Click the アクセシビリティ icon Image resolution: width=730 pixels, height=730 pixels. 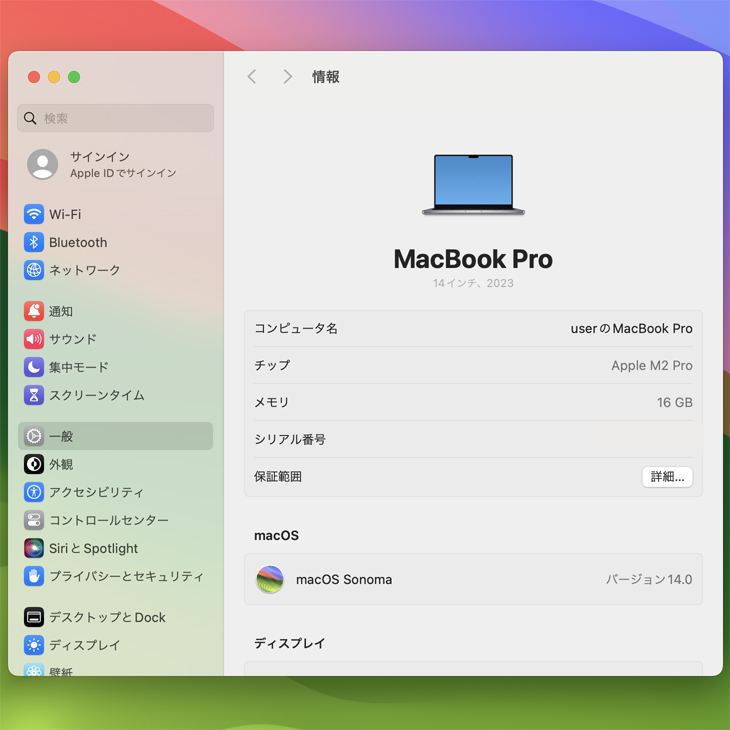tap(34, 492)
